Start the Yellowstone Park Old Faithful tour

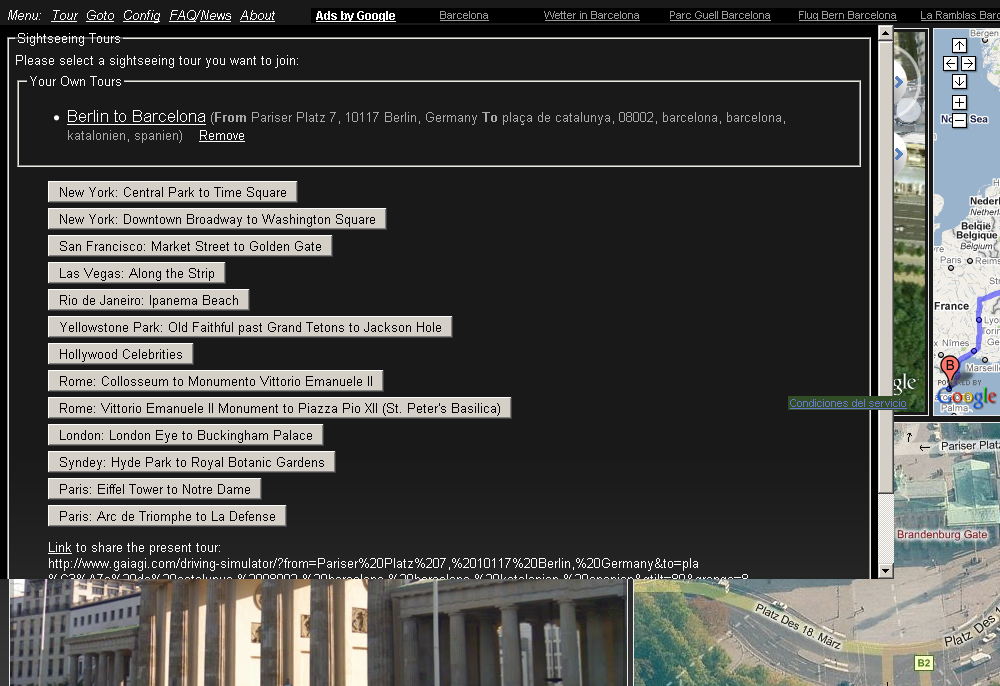[x=250, y=327]
